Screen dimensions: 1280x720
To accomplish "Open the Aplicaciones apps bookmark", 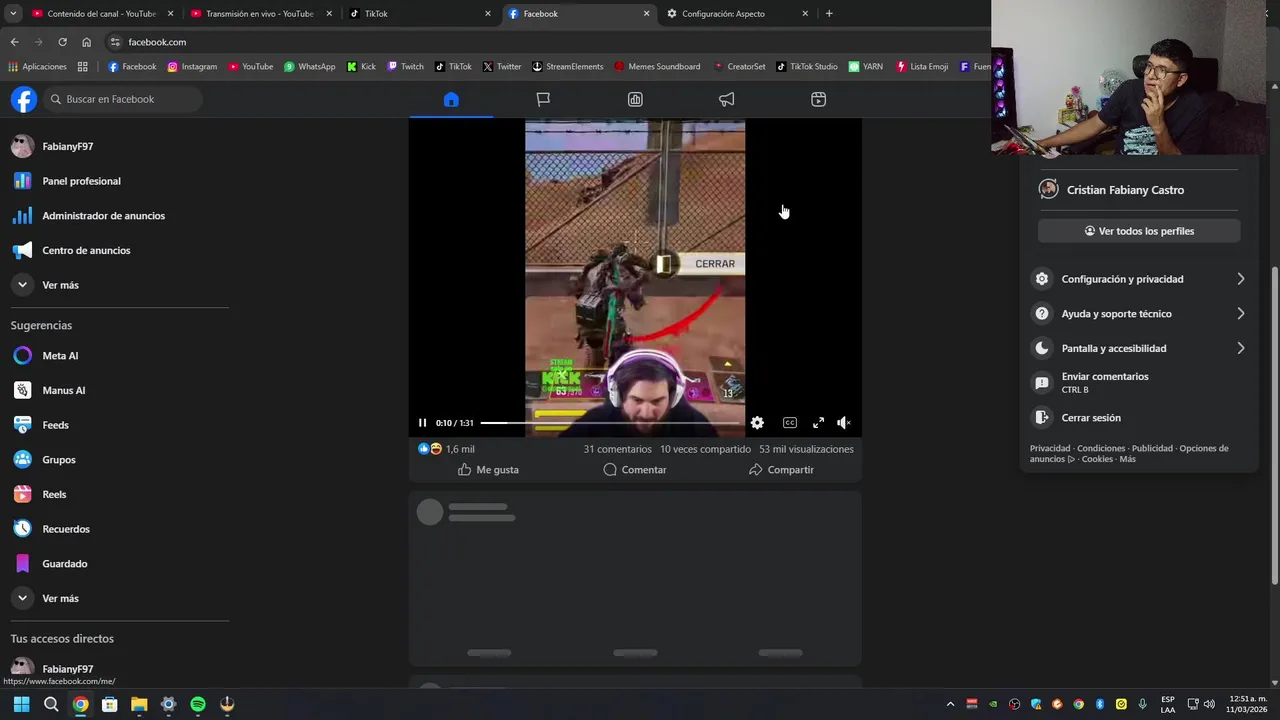I will pyautogui.click(x=37, y=67).
